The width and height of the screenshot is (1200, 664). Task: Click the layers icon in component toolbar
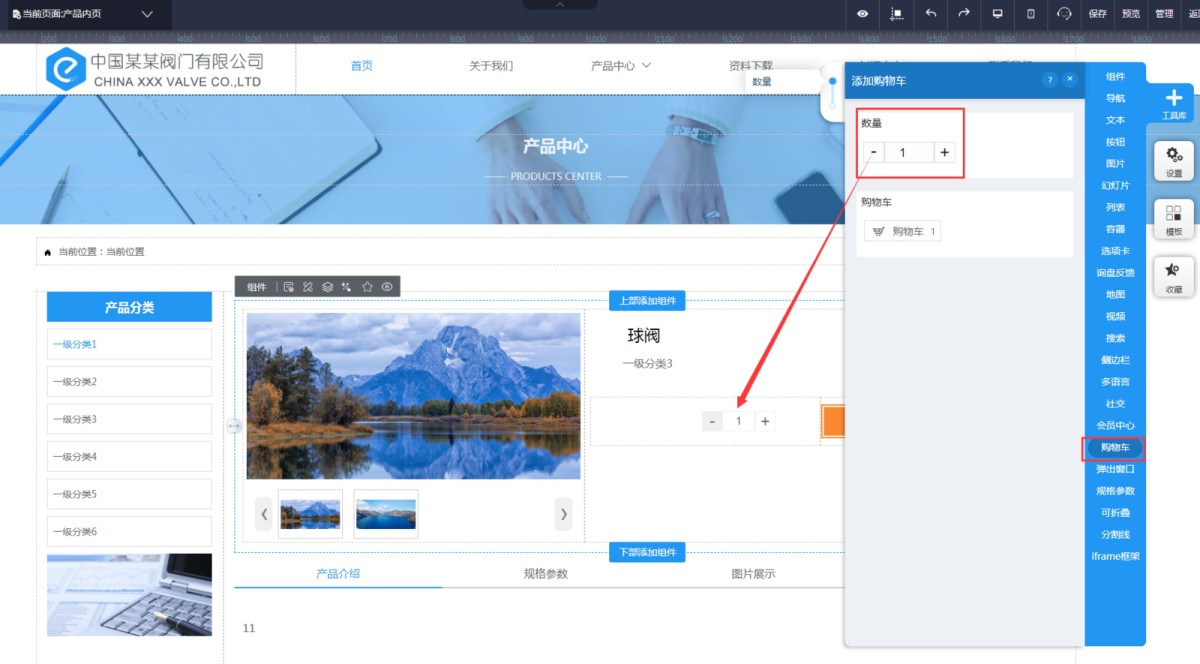327,287
